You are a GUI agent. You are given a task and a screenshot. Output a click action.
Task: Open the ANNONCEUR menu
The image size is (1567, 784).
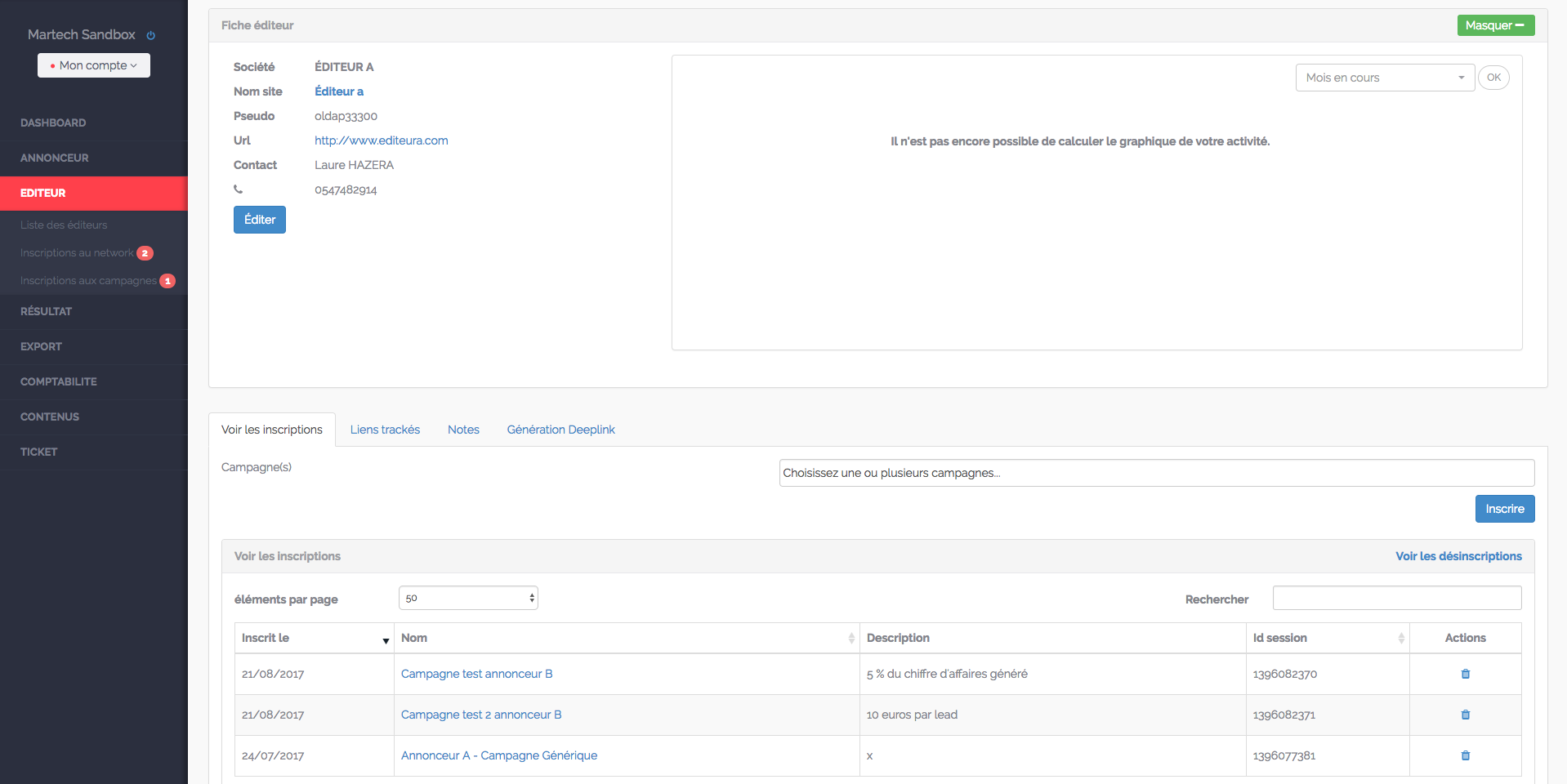pyautogui.click(x=55, y=158)
